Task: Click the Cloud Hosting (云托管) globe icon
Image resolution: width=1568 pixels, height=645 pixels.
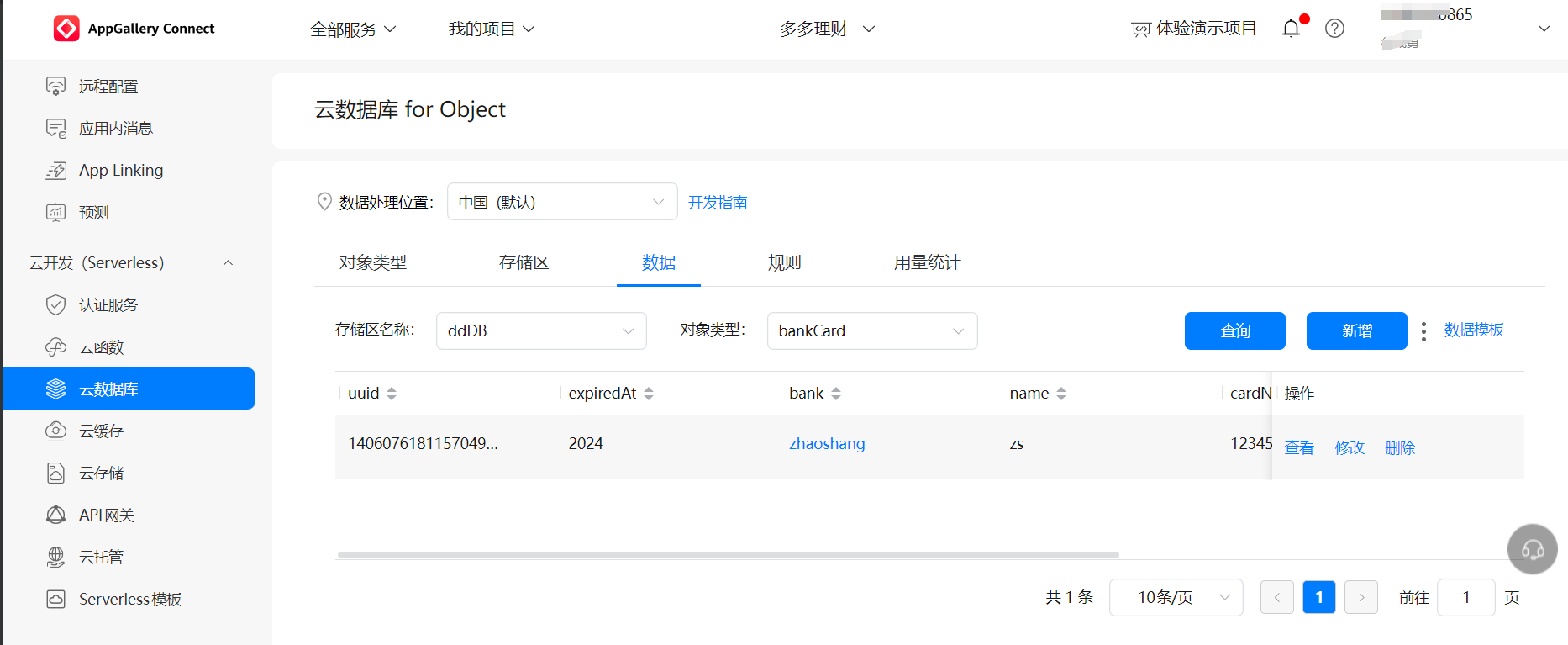Action: click(x=55, y=557)
